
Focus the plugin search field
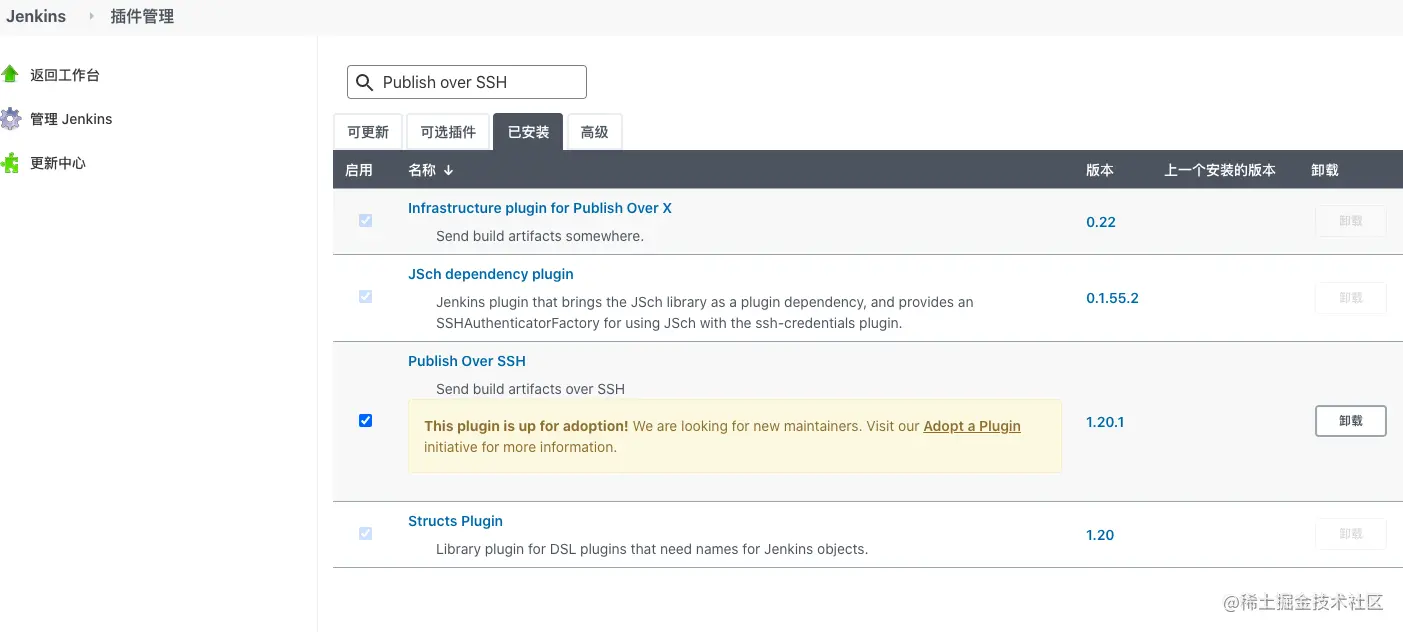point(467,82)
